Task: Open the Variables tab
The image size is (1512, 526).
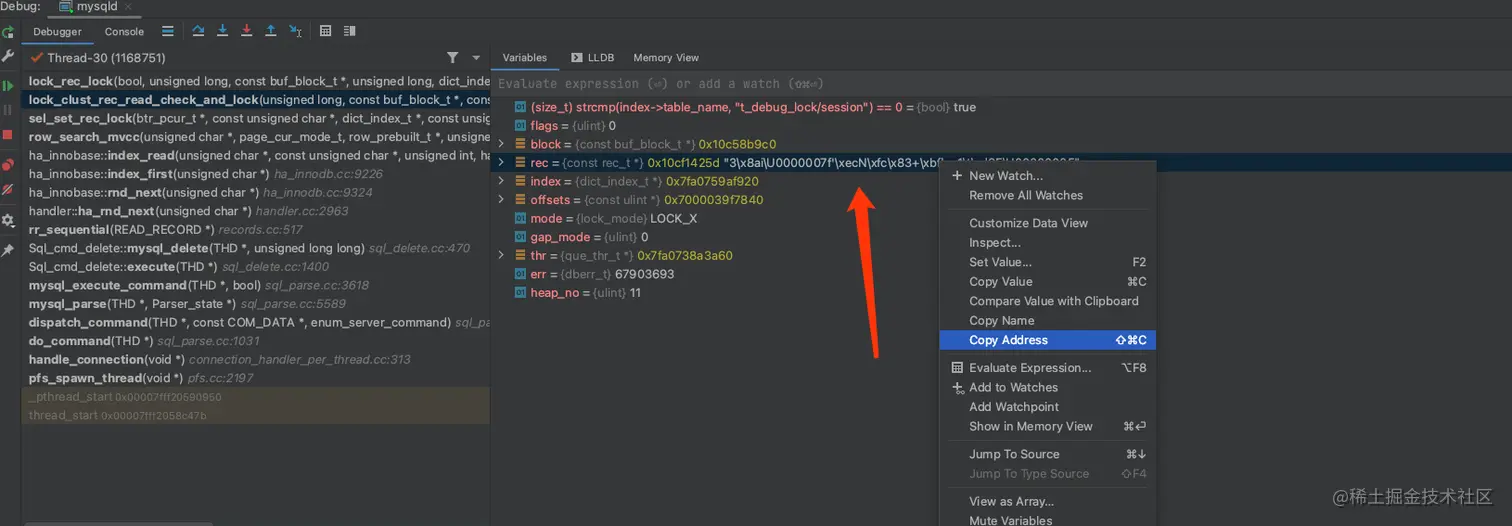Action: tap(525, 58)
